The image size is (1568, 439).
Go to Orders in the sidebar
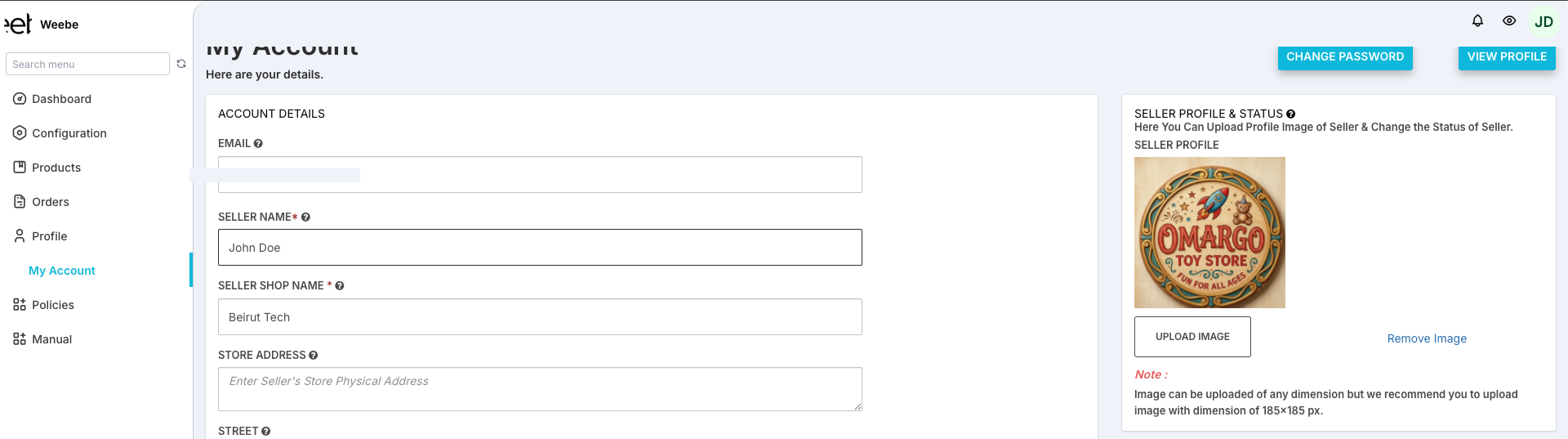(50, 202)
